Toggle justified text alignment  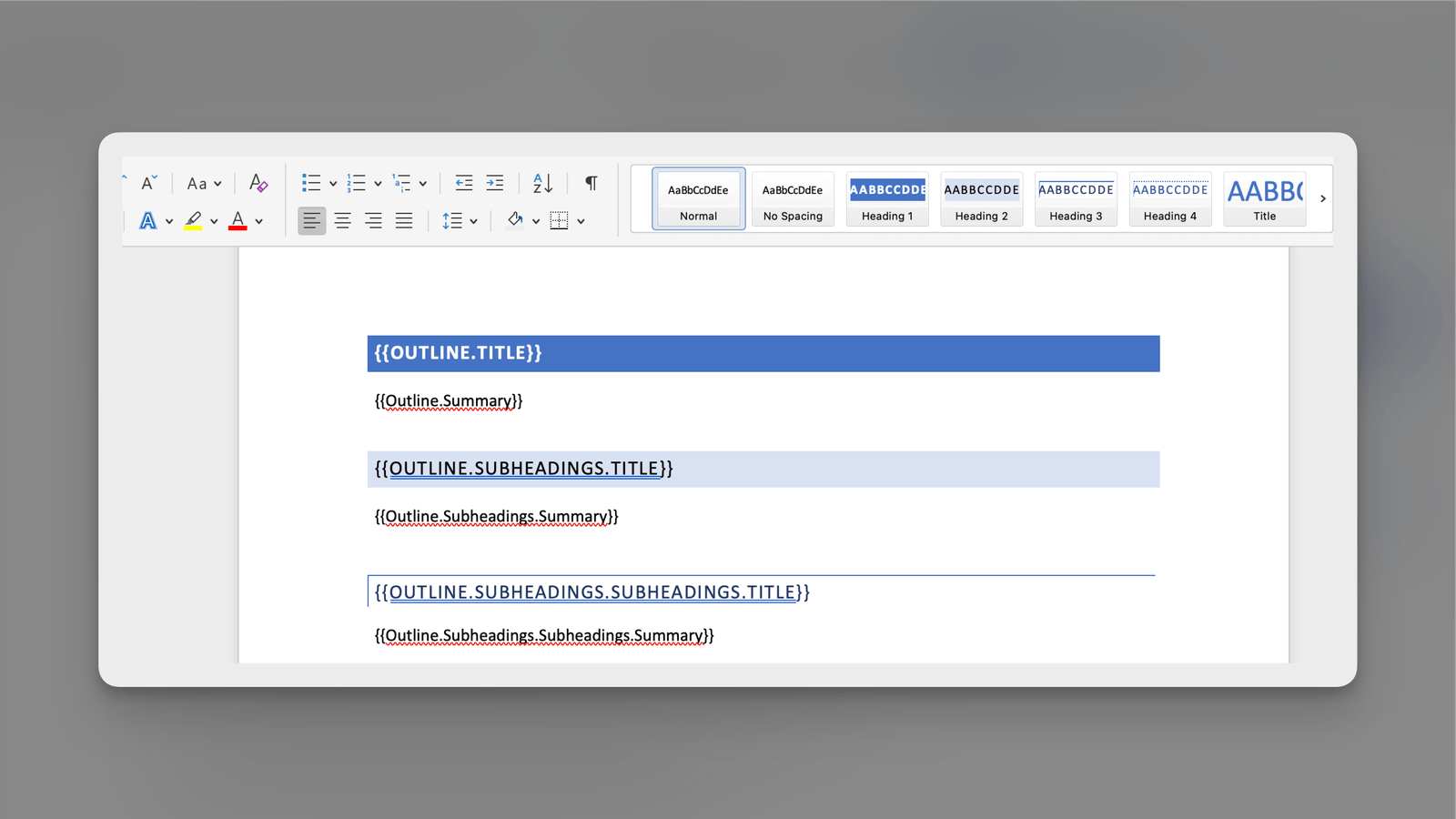point(404,220)
